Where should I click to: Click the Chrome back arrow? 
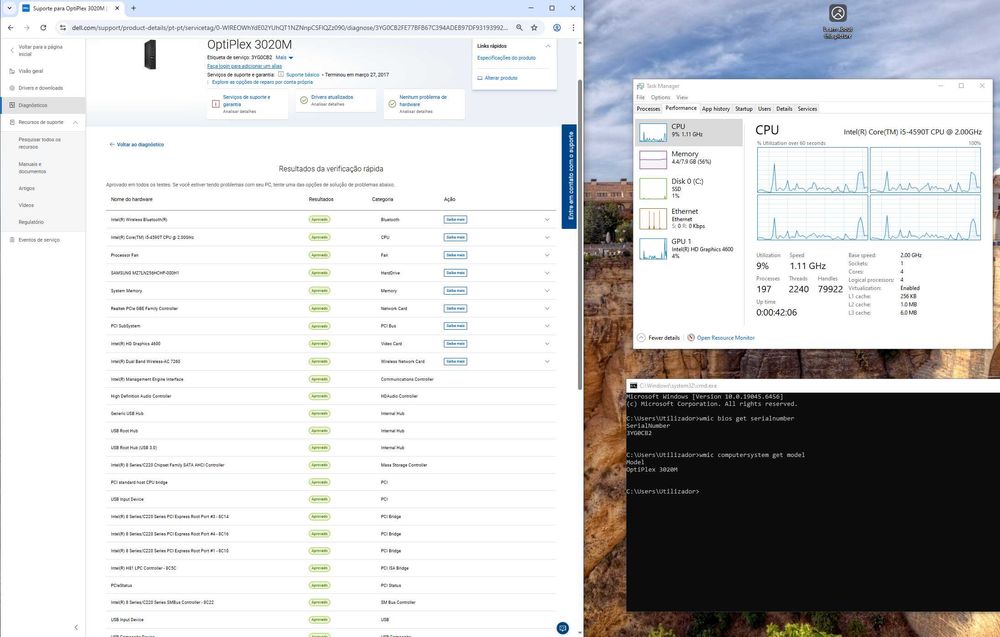[x=10, y=27]
